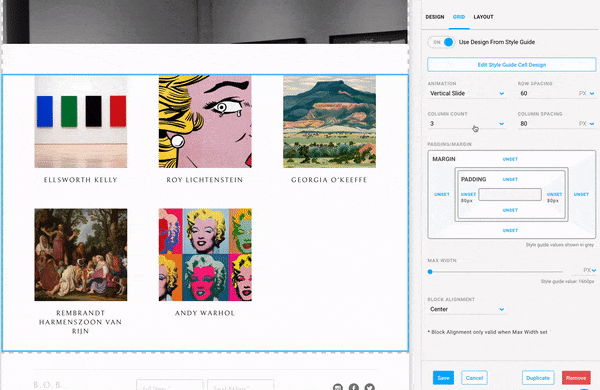Change the Column Spacing PX unit selector
Viewport: 600px width, 390px height.
(586, 124)
